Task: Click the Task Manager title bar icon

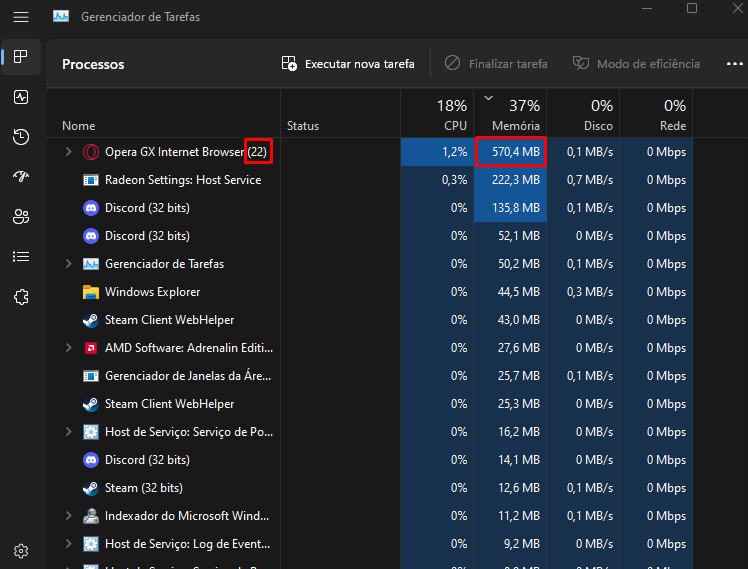Action: pos(61,17)
